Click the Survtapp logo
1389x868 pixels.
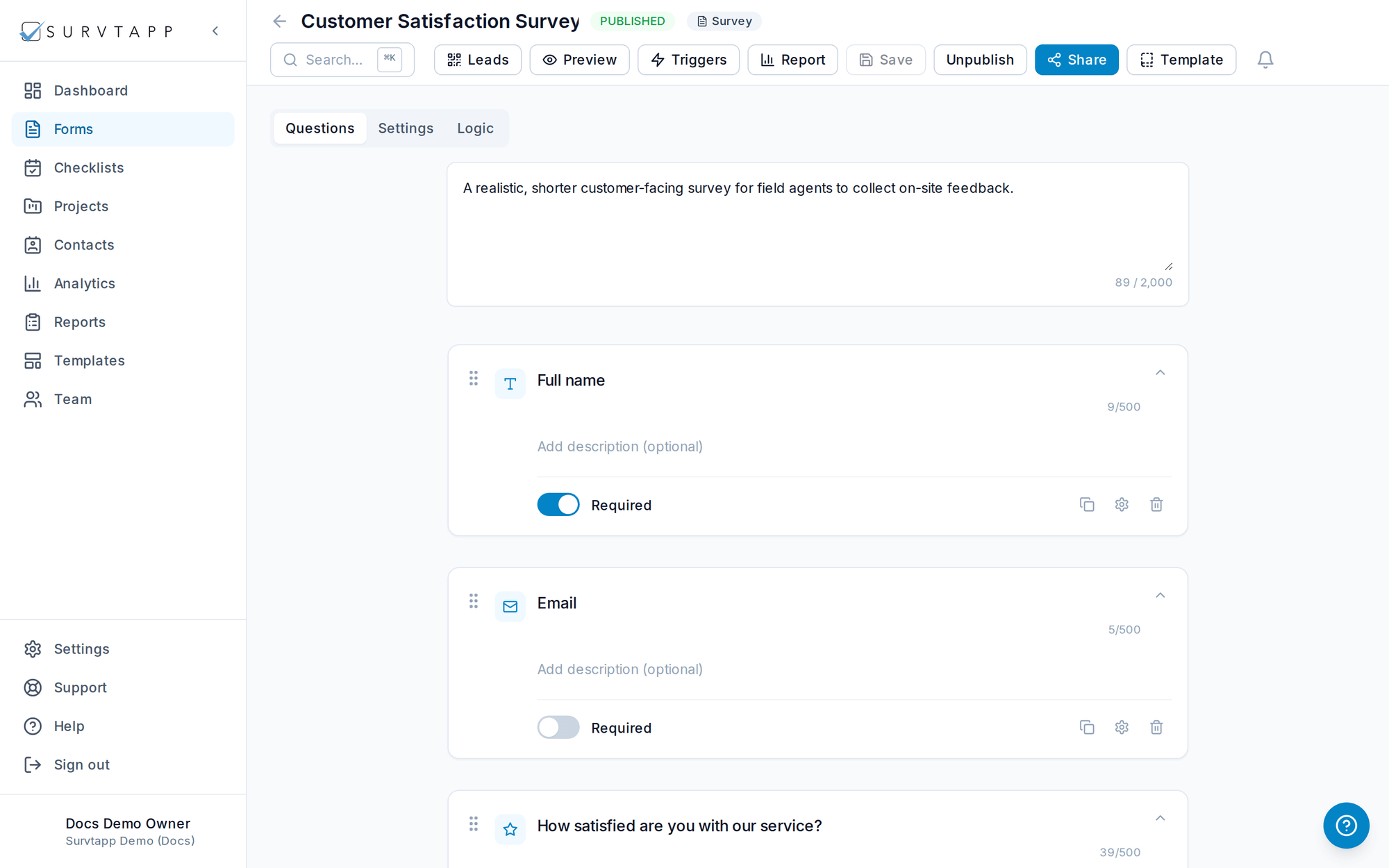click(x=97, y=31)
